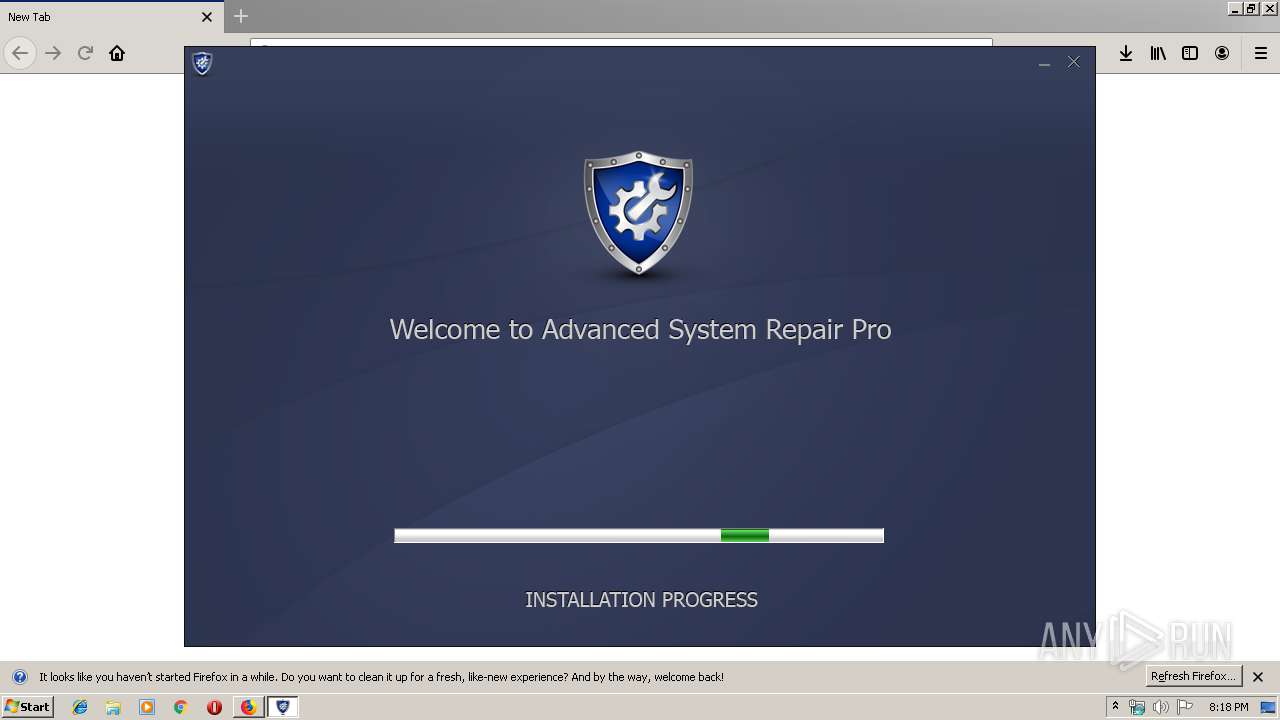Image resolution: width=1280 pixels, height=720 pixels.
Task: Select the New Tab tab
Action: [x=110, y=17]
